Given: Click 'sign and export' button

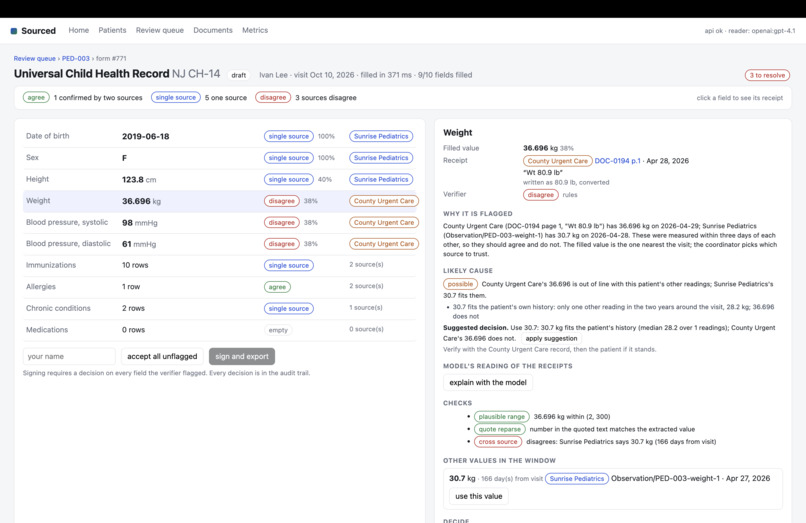Looking at the screenshot, I should (x=242, y=356).
